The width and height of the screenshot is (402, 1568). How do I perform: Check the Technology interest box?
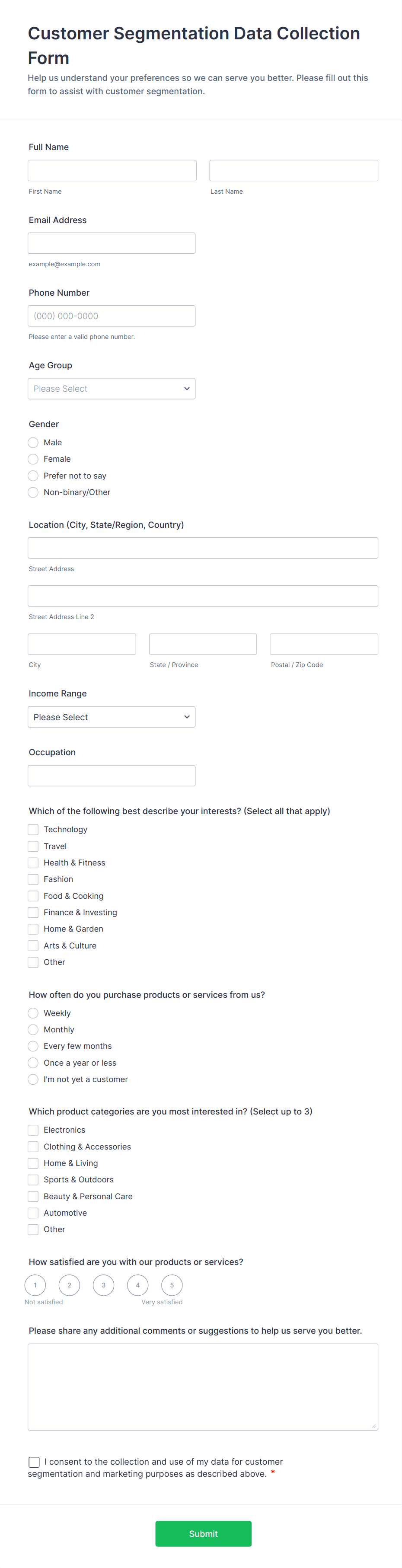pyautogui.click(x=33, y=829)
